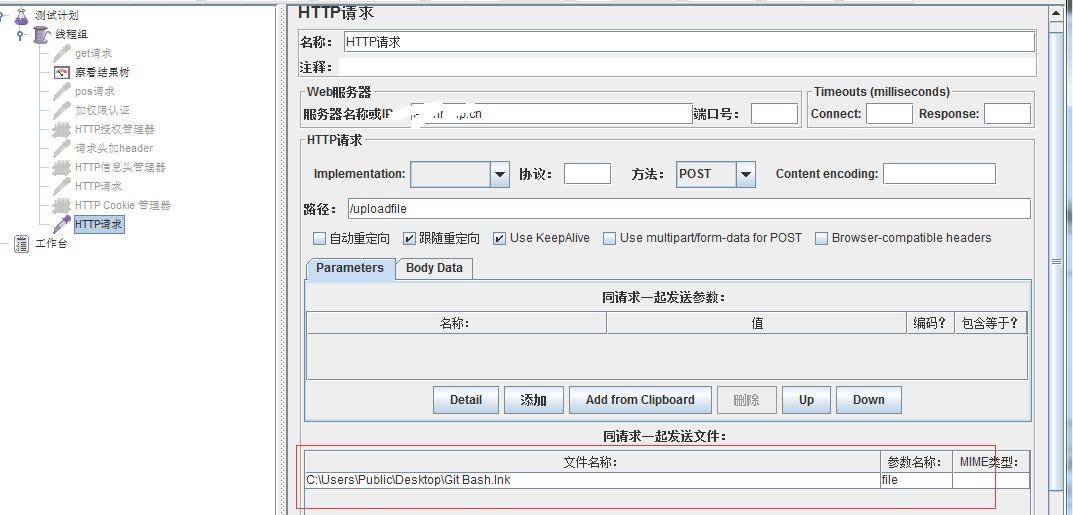Screen dimensions: 1073x515
Task: Click the highlighted HTTP请求 dropper icon
Action: point(62,224)
